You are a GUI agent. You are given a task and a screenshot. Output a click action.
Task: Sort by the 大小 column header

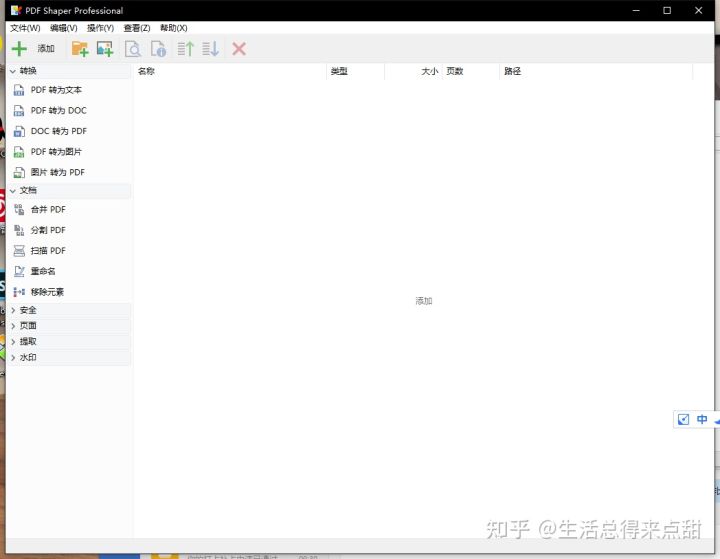413,71
